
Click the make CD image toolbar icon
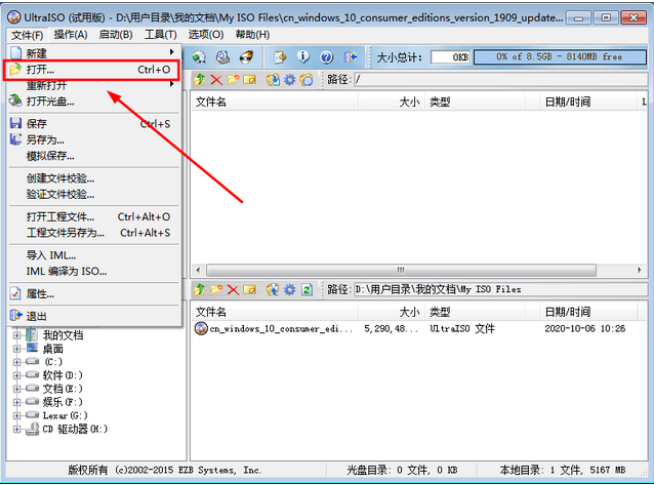(199, 57)
